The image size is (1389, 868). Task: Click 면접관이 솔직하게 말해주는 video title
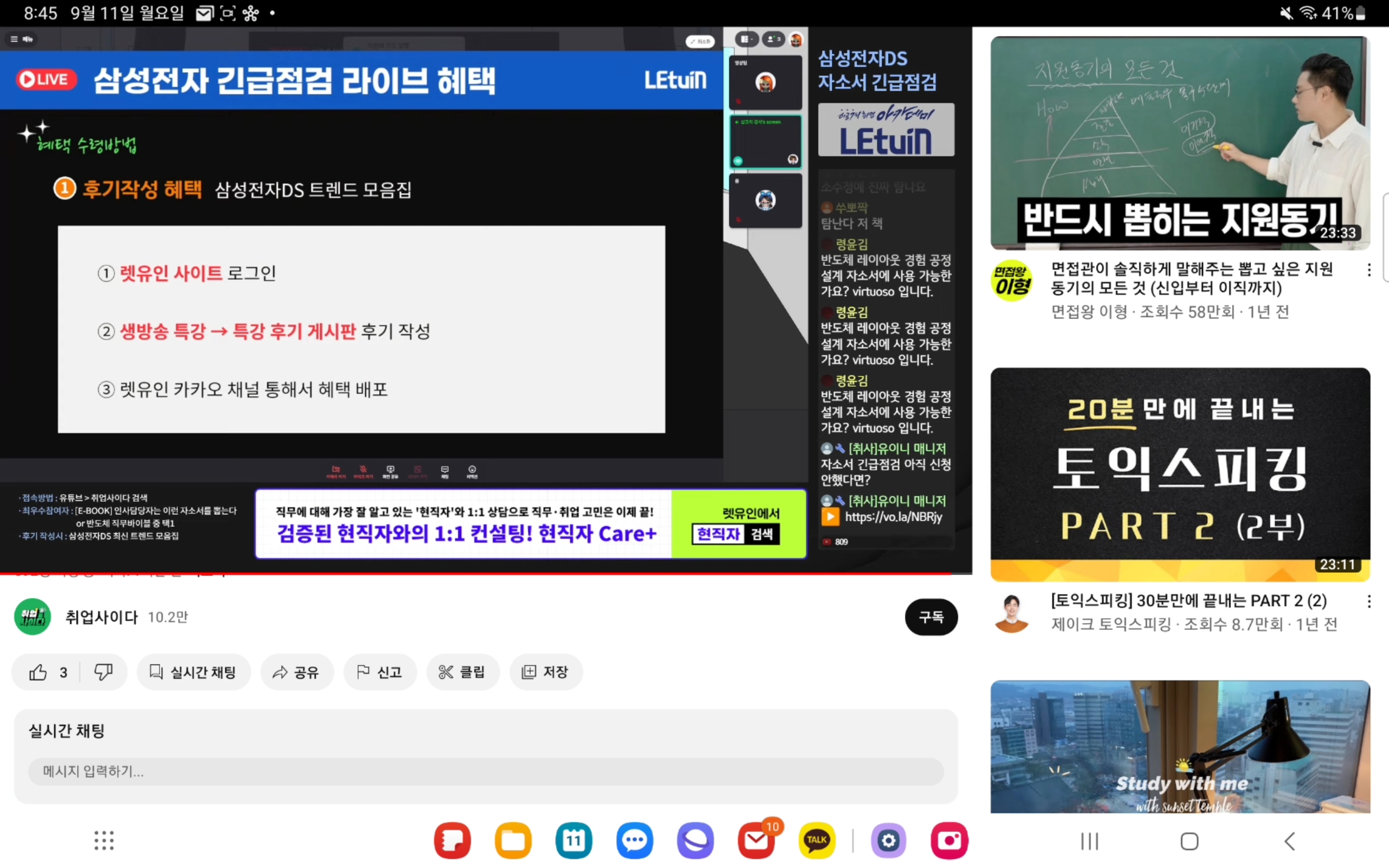point(1192,278)
